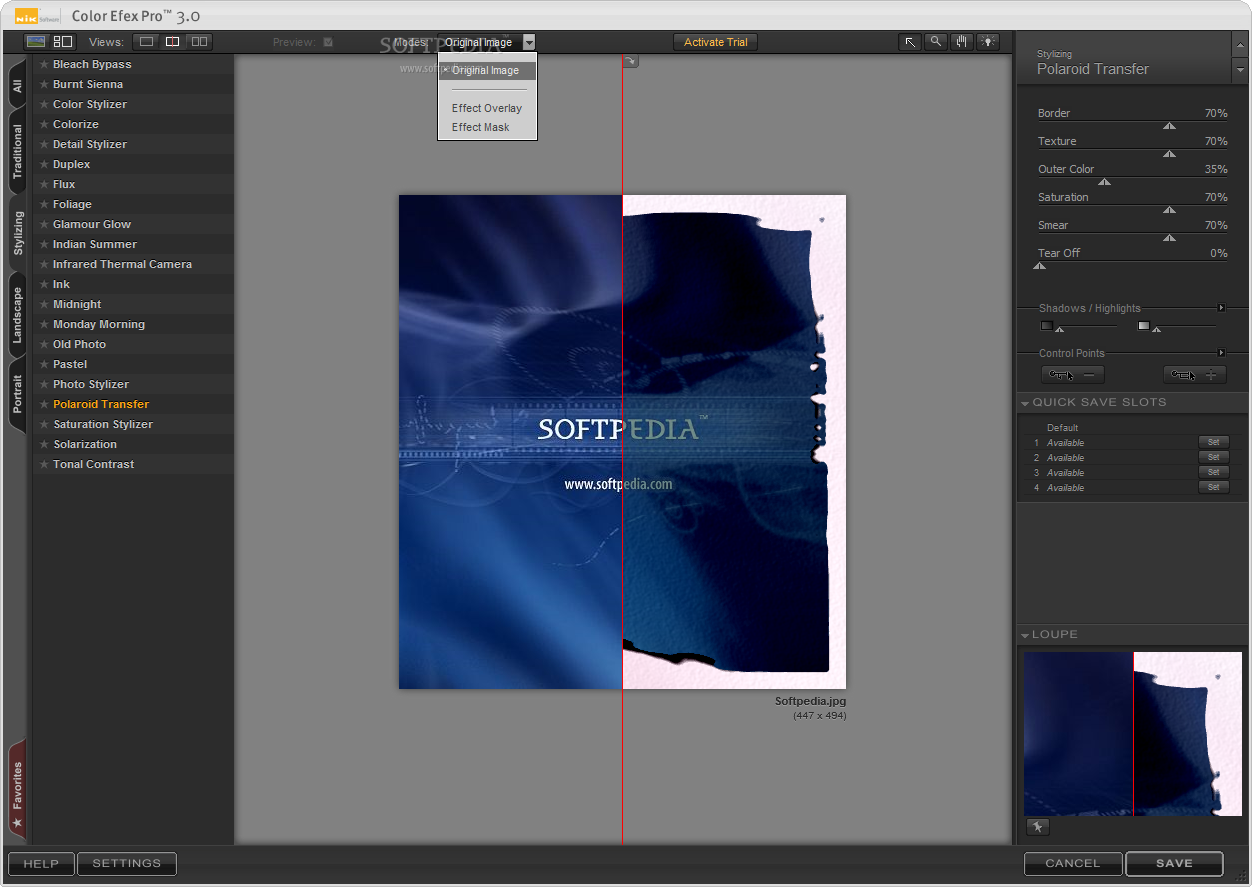The width and height of the screenshot is (1252, 887).
Task: Click the light bulb background color icon
Action: (988, 42)
